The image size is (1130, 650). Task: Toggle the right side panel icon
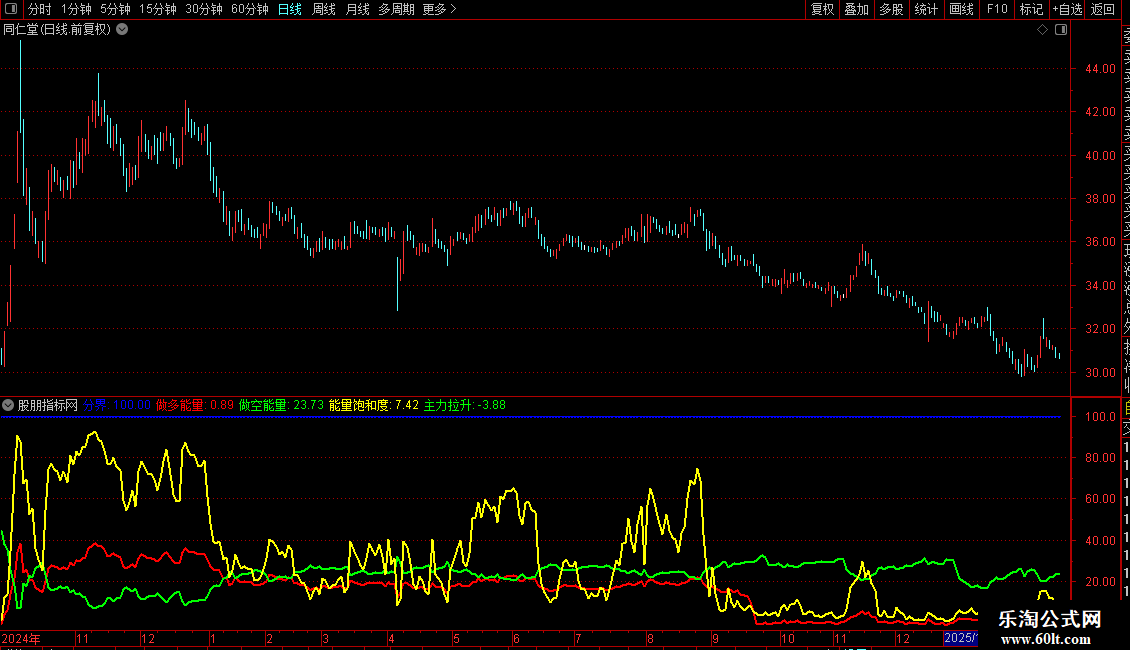[x=1061, y=30]
